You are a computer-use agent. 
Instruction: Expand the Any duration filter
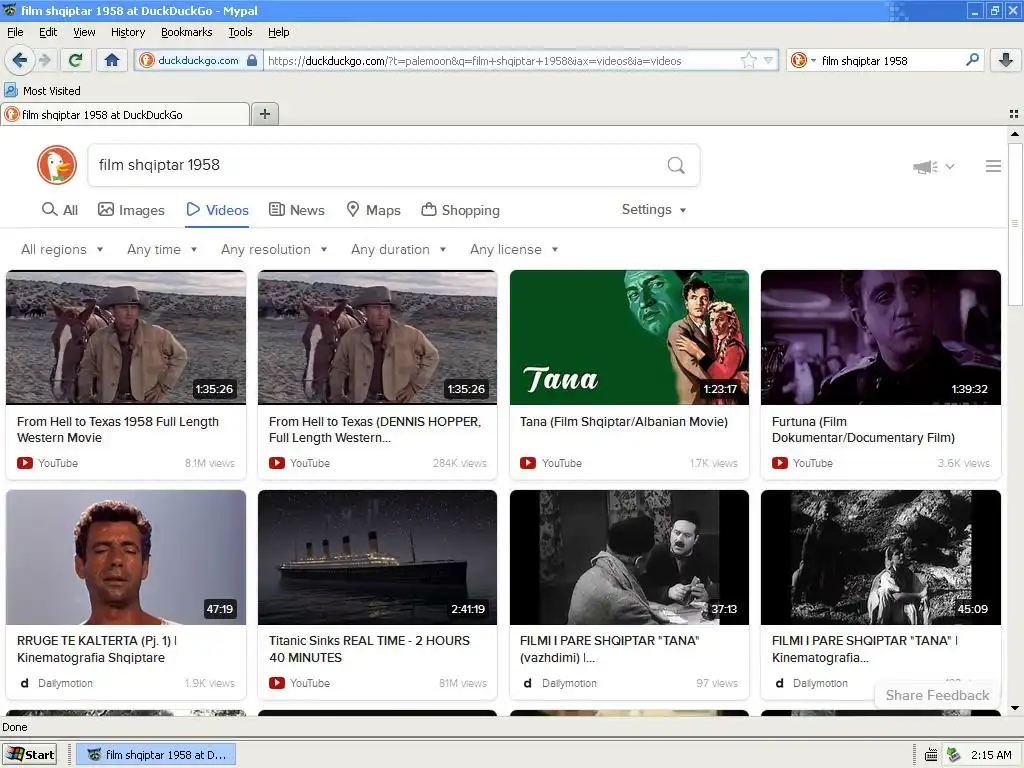398,249
